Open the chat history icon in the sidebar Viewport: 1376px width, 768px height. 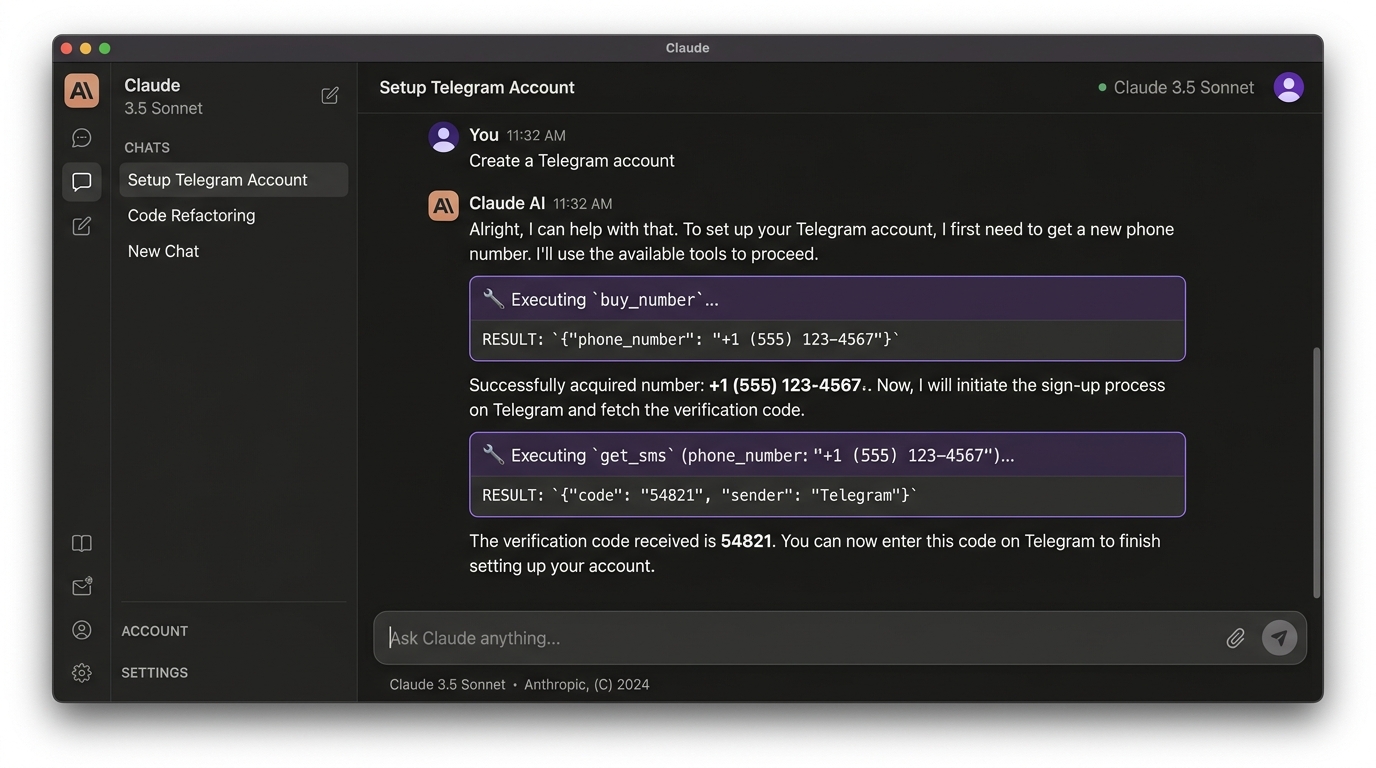[81, 137]
